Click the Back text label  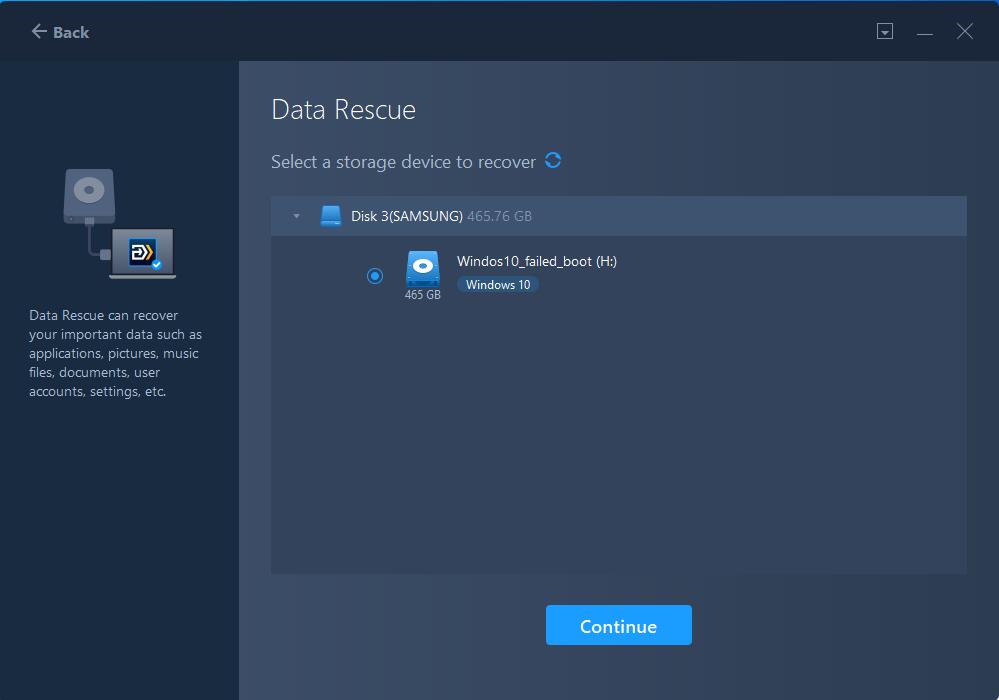point(71,32)
